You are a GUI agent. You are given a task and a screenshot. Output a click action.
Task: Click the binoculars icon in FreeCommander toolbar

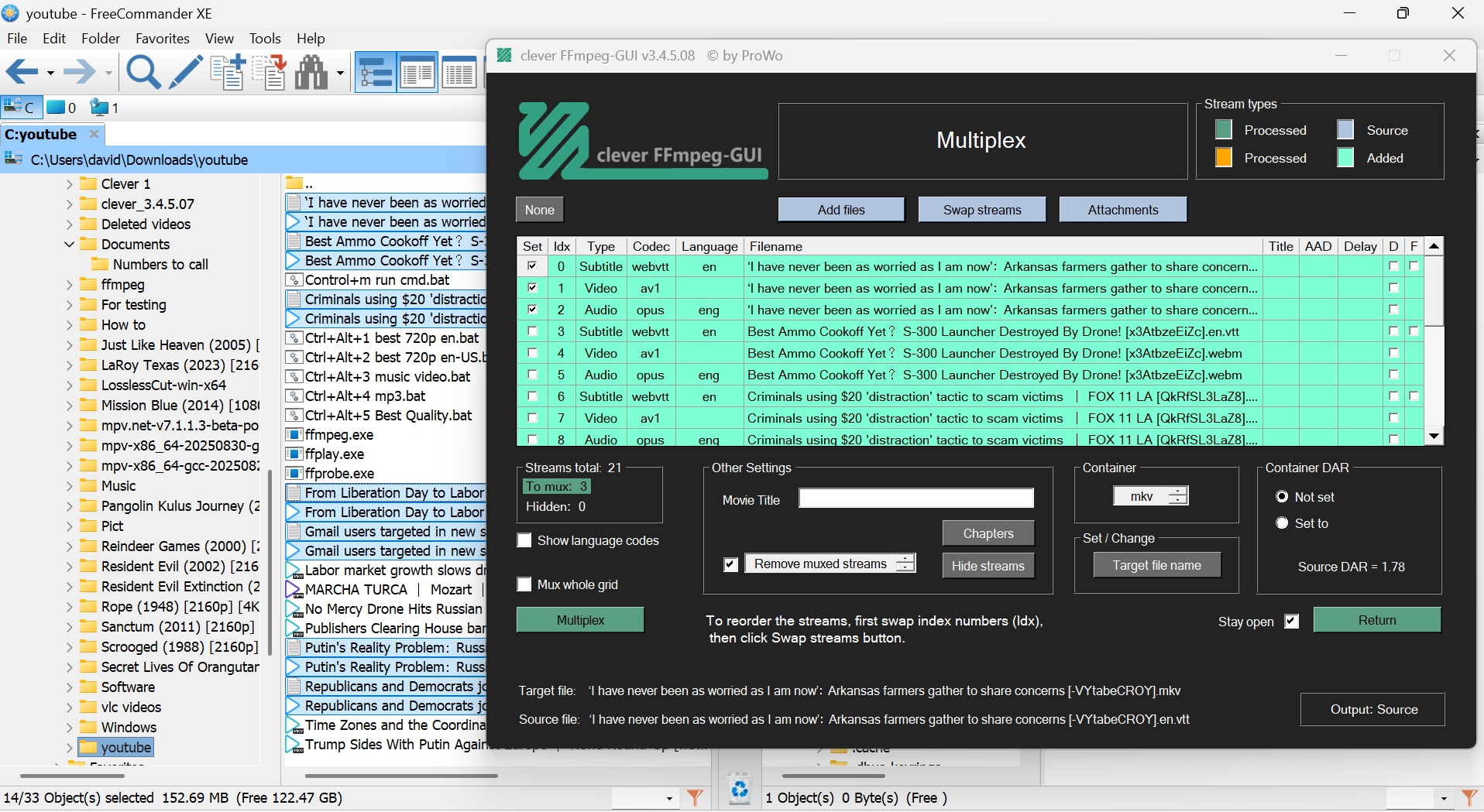click(312, 73)
